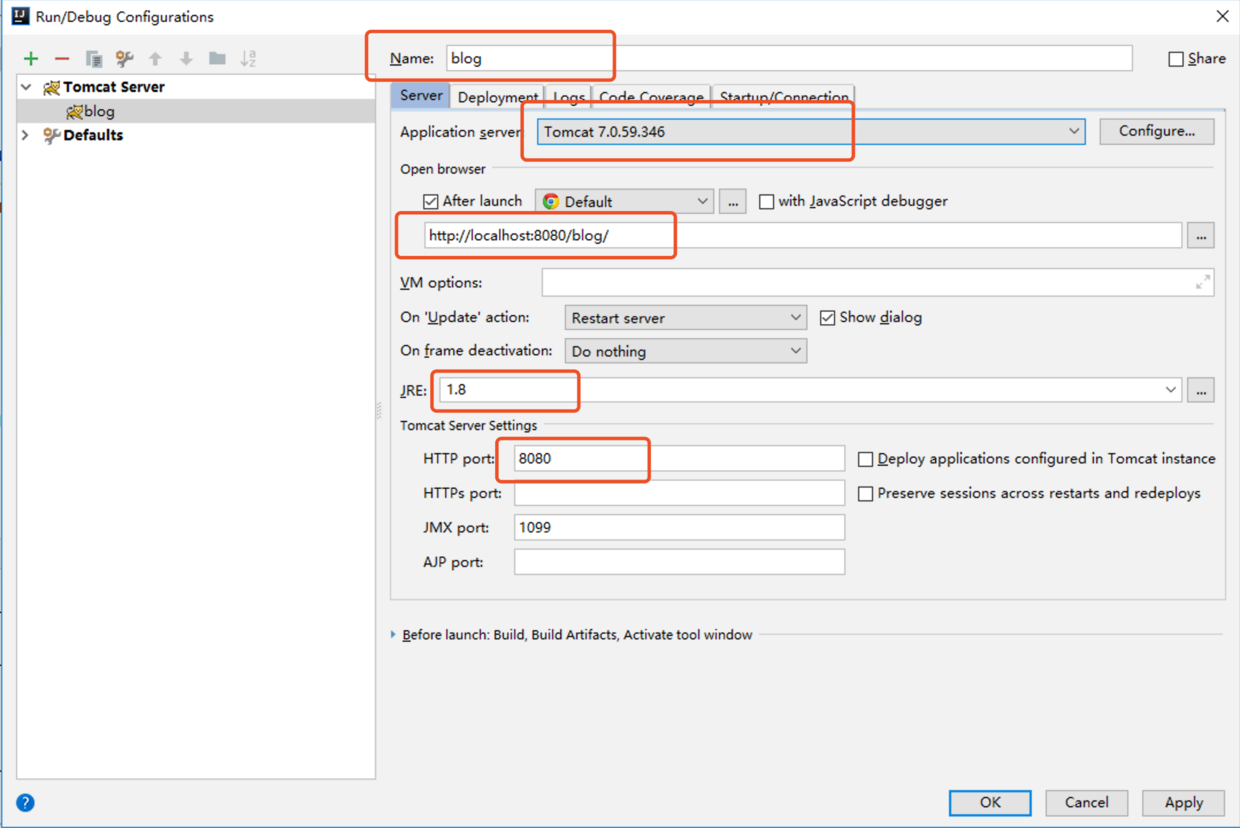Copy configuration icon in toolbar
This screenshot has width=1240, height=828.
coord(94,59)
